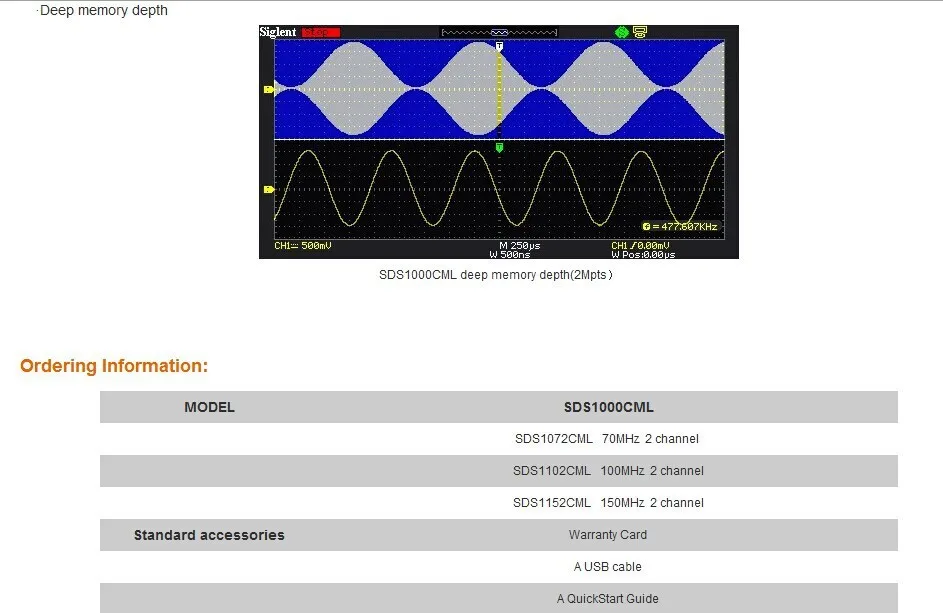943x613 pixels.
Task: Click the "A QuickStart Guide" table cell
Action: (x=607, y=599)
